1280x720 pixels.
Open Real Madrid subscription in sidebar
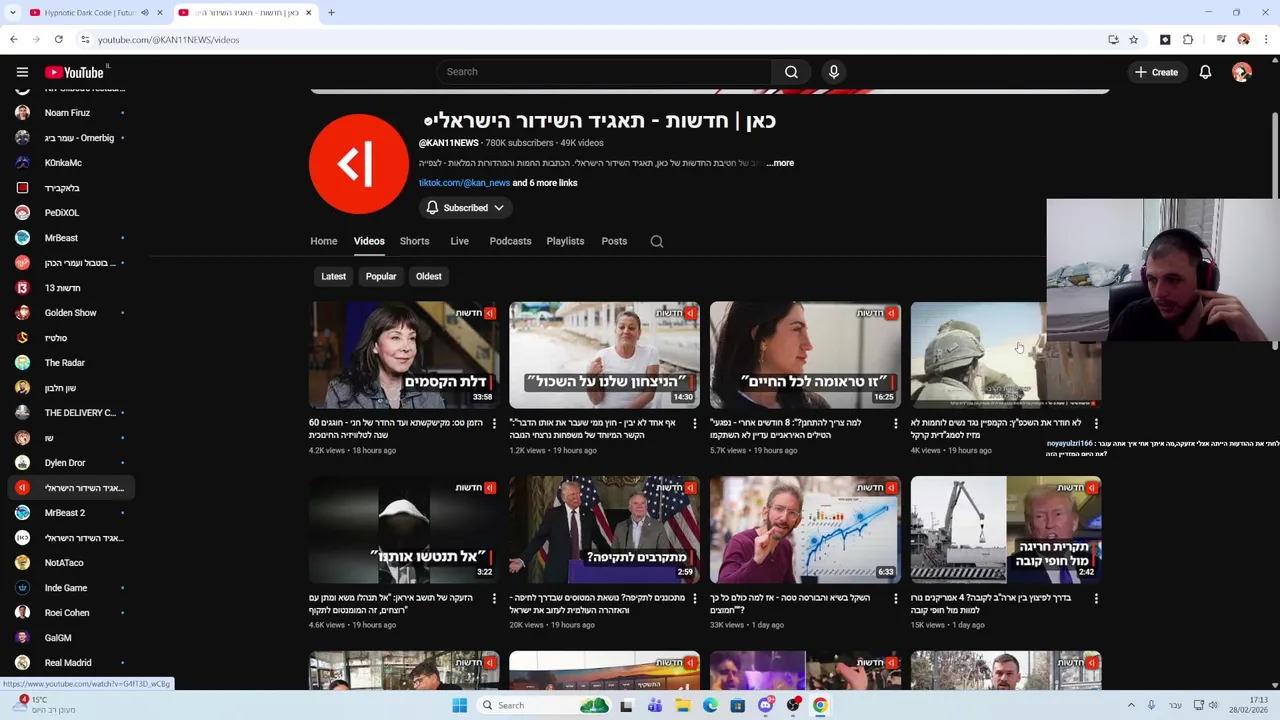(68, 663)
